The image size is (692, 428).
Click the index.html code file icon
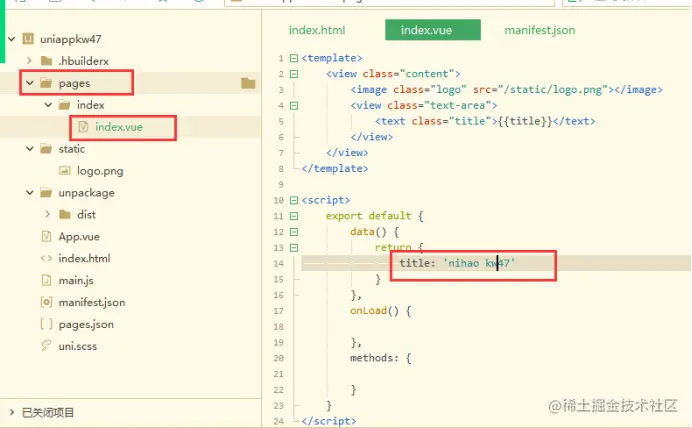tap(46, 258)
